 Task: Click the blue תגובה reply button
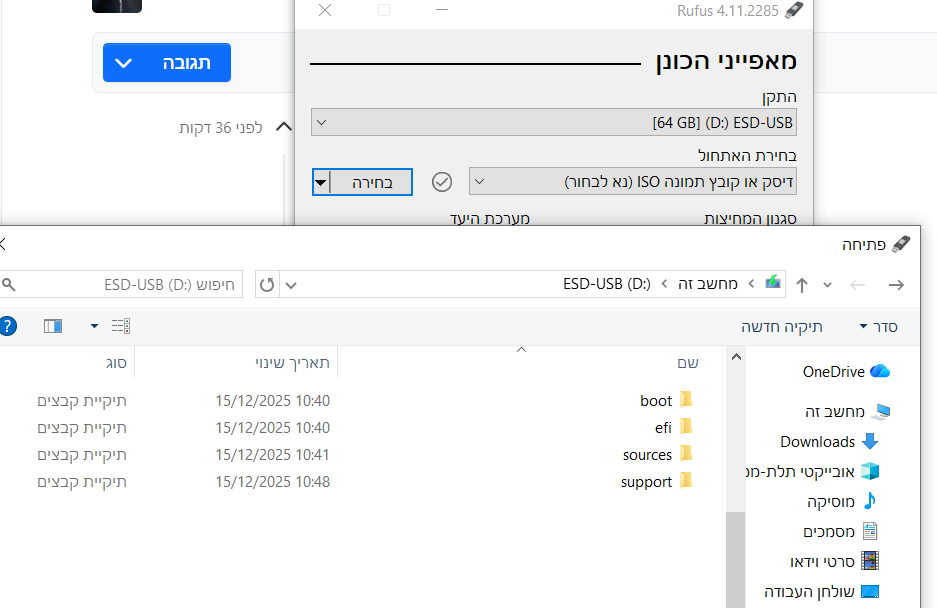click(x=167, y=63)
